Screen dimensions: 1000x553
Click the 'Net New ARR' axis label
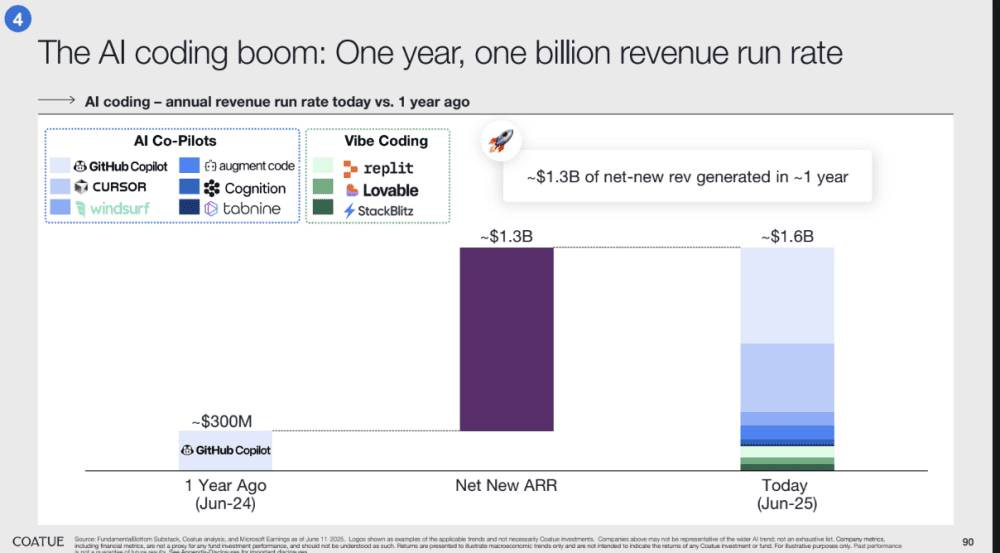coord(506,485)
